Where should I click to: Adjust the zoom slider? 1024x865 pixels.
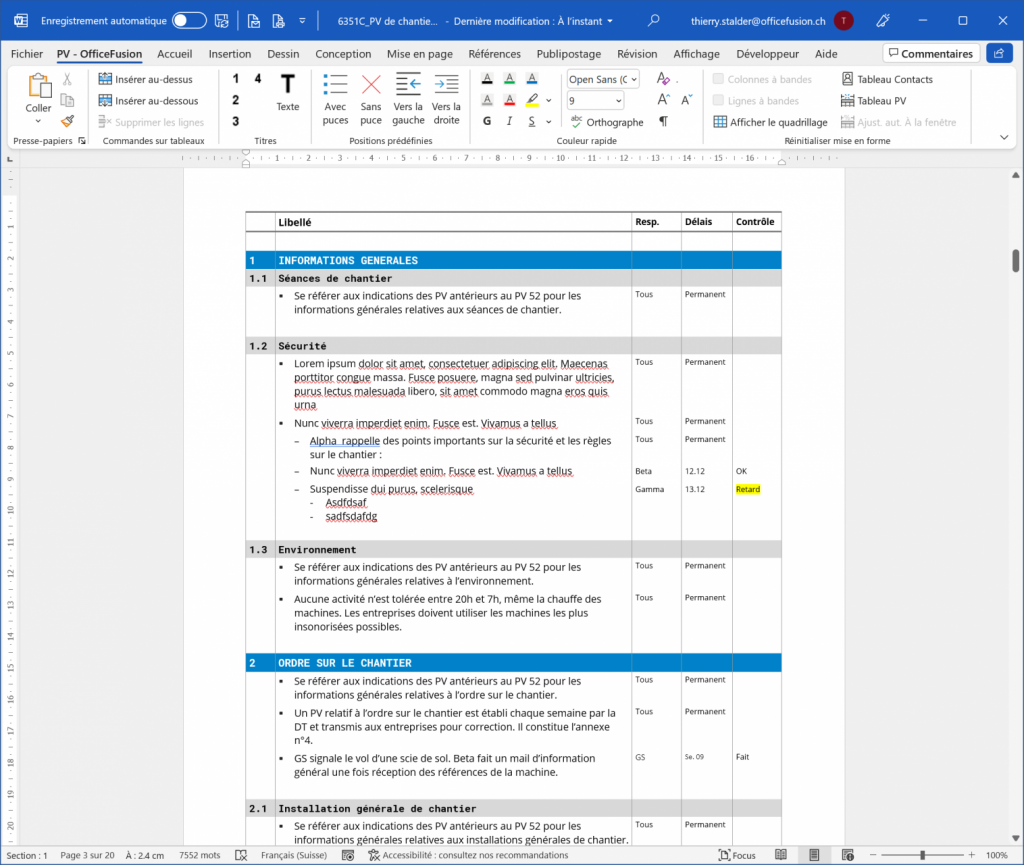click(922, 855)
